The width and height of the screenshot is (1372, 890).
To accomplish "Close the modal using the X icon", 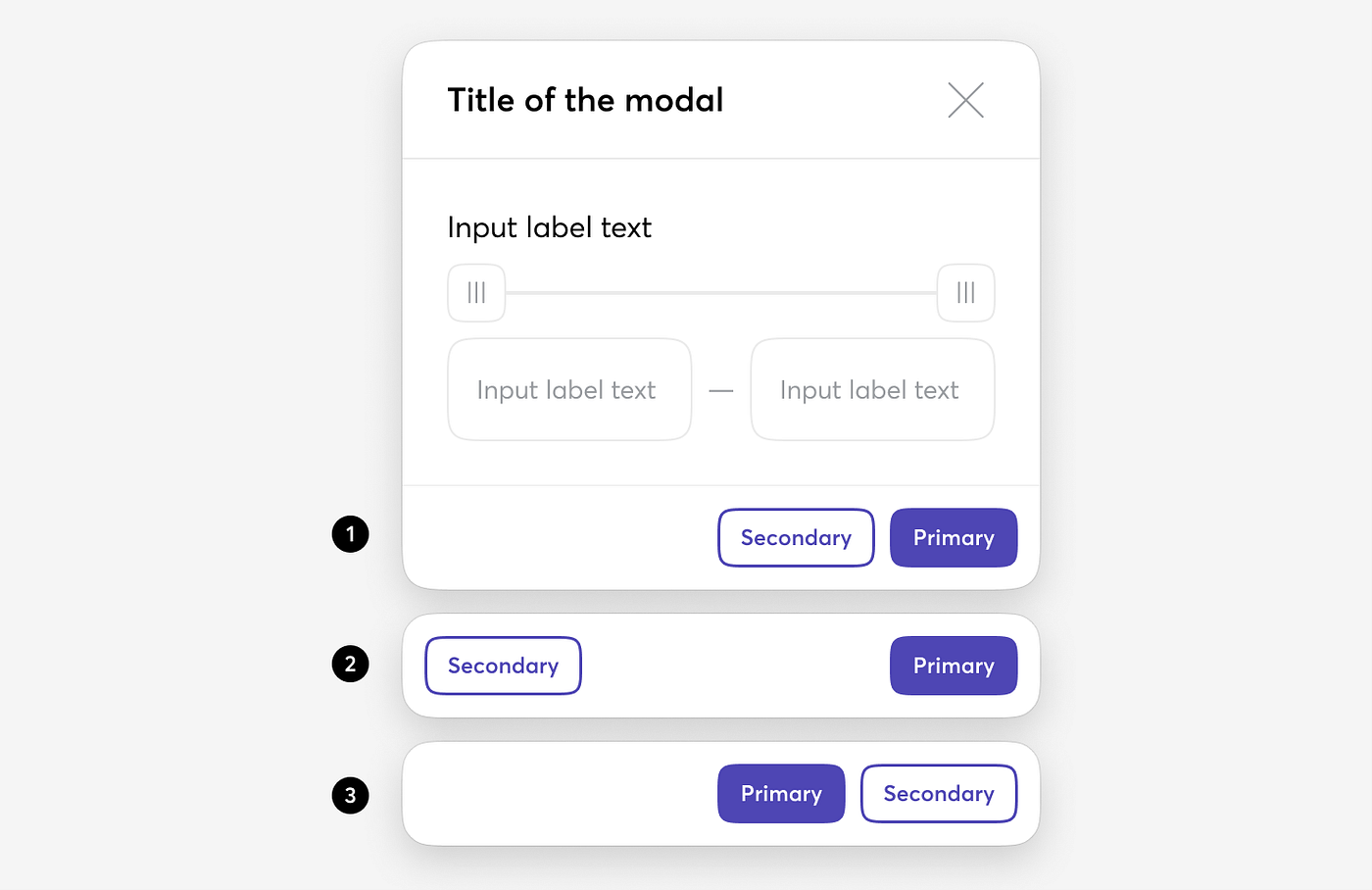I will [965, 100].
